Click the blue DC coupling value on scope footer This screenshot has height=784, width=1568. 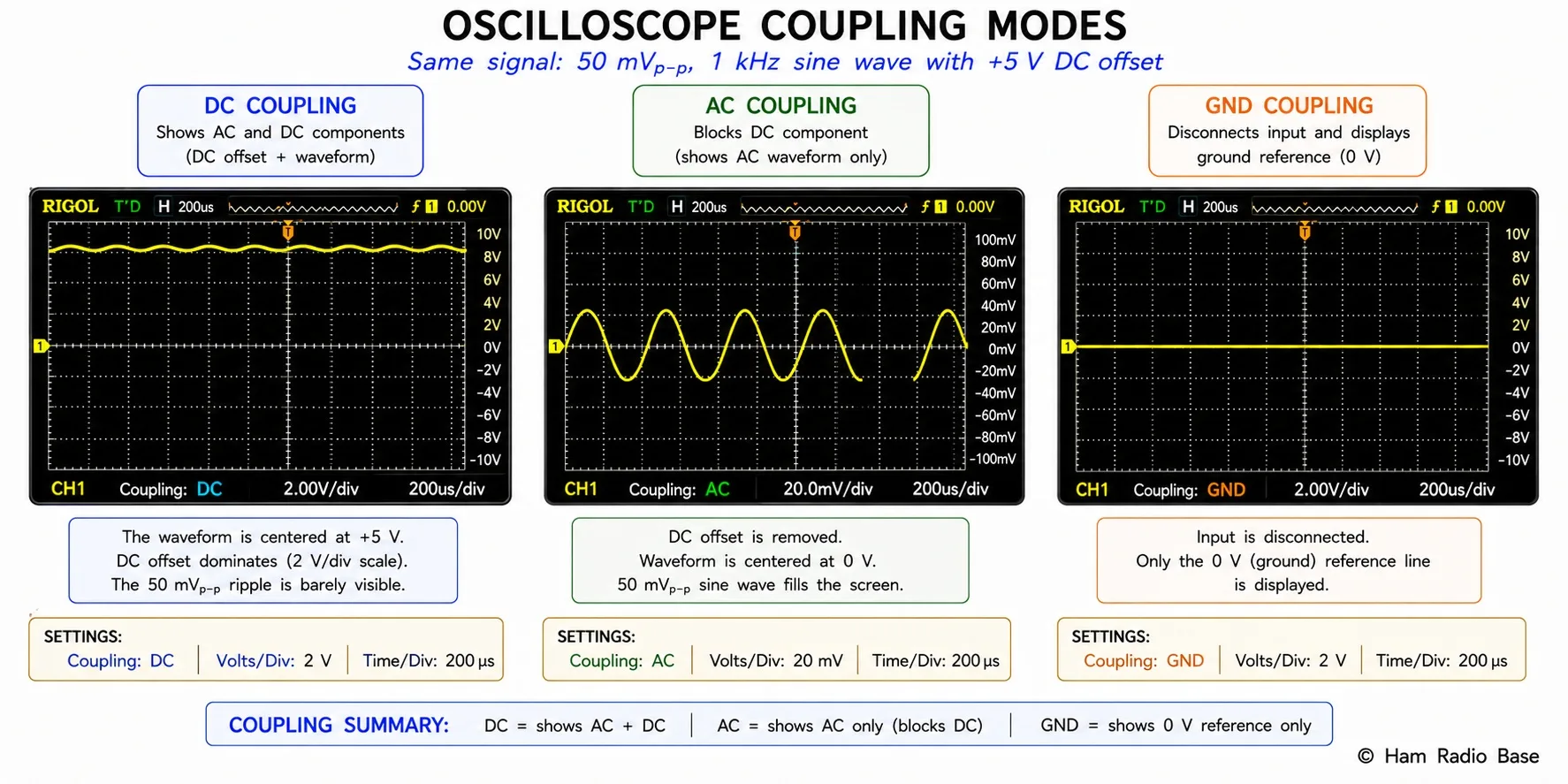pos(209,489)
